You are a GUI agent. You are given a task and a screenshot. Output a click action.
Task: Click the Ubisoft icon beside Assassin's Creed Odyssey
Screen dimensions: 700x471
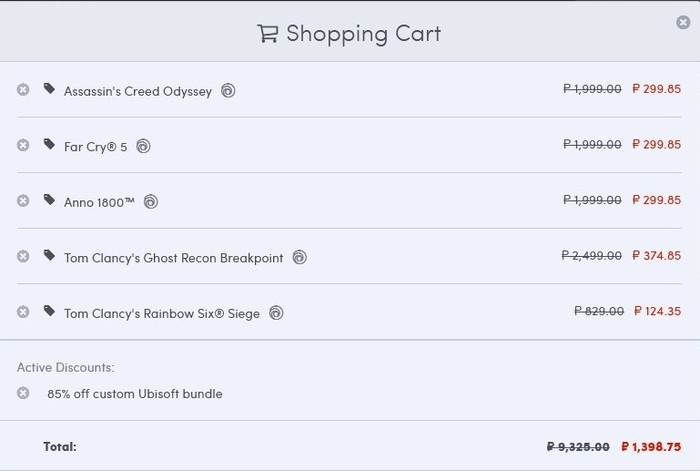tap(228, 91)
